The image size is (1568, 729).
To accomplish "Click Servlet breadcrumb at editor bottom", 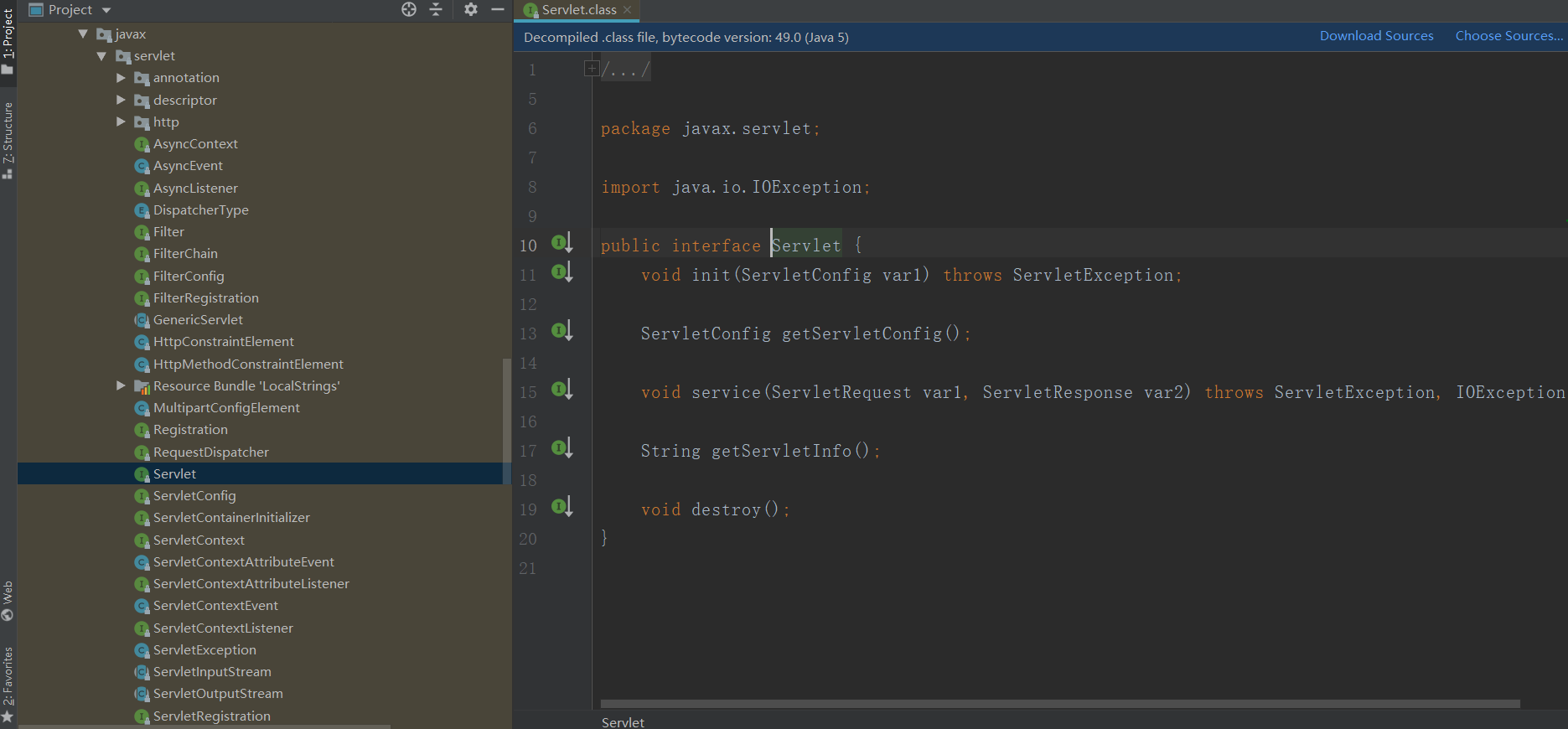I will 623,721.
